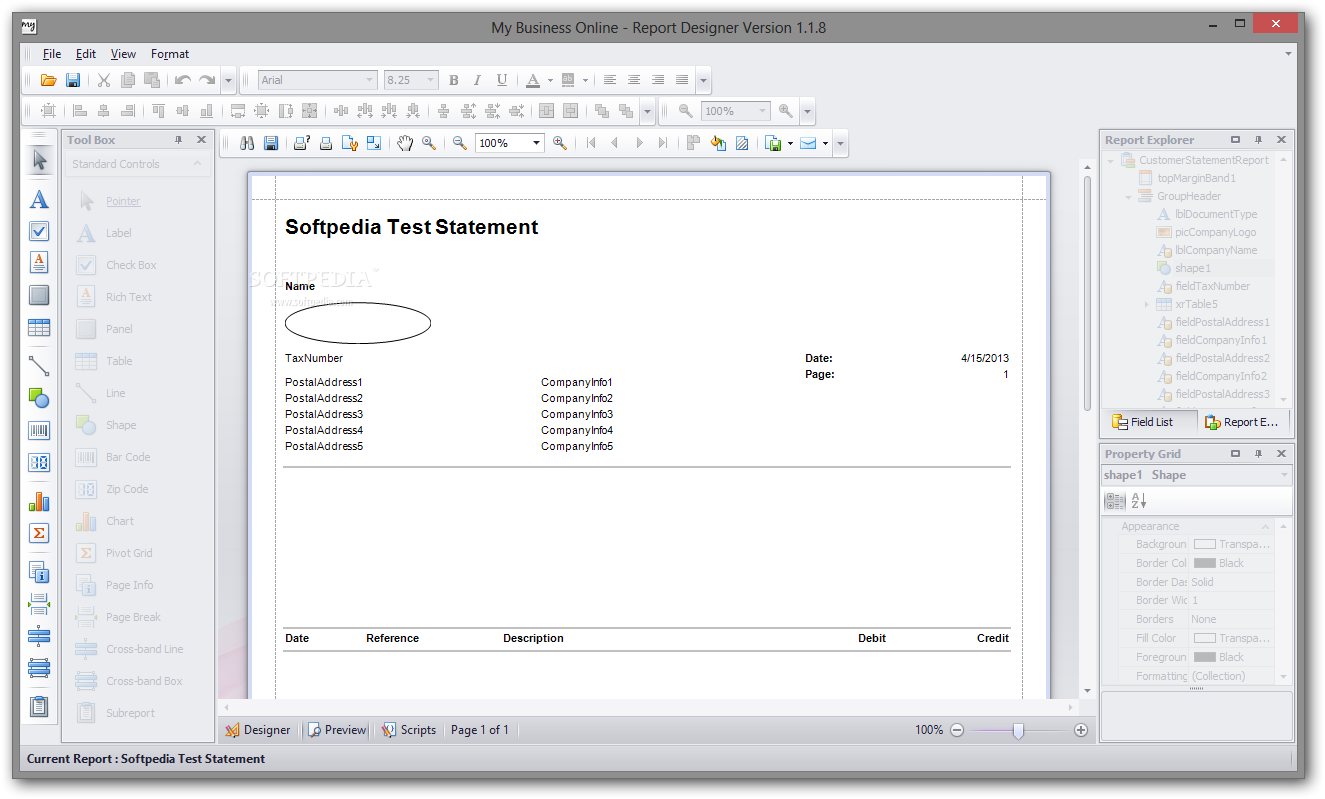Activate the hand tool in the preview toolbar

tap(405, 143)
